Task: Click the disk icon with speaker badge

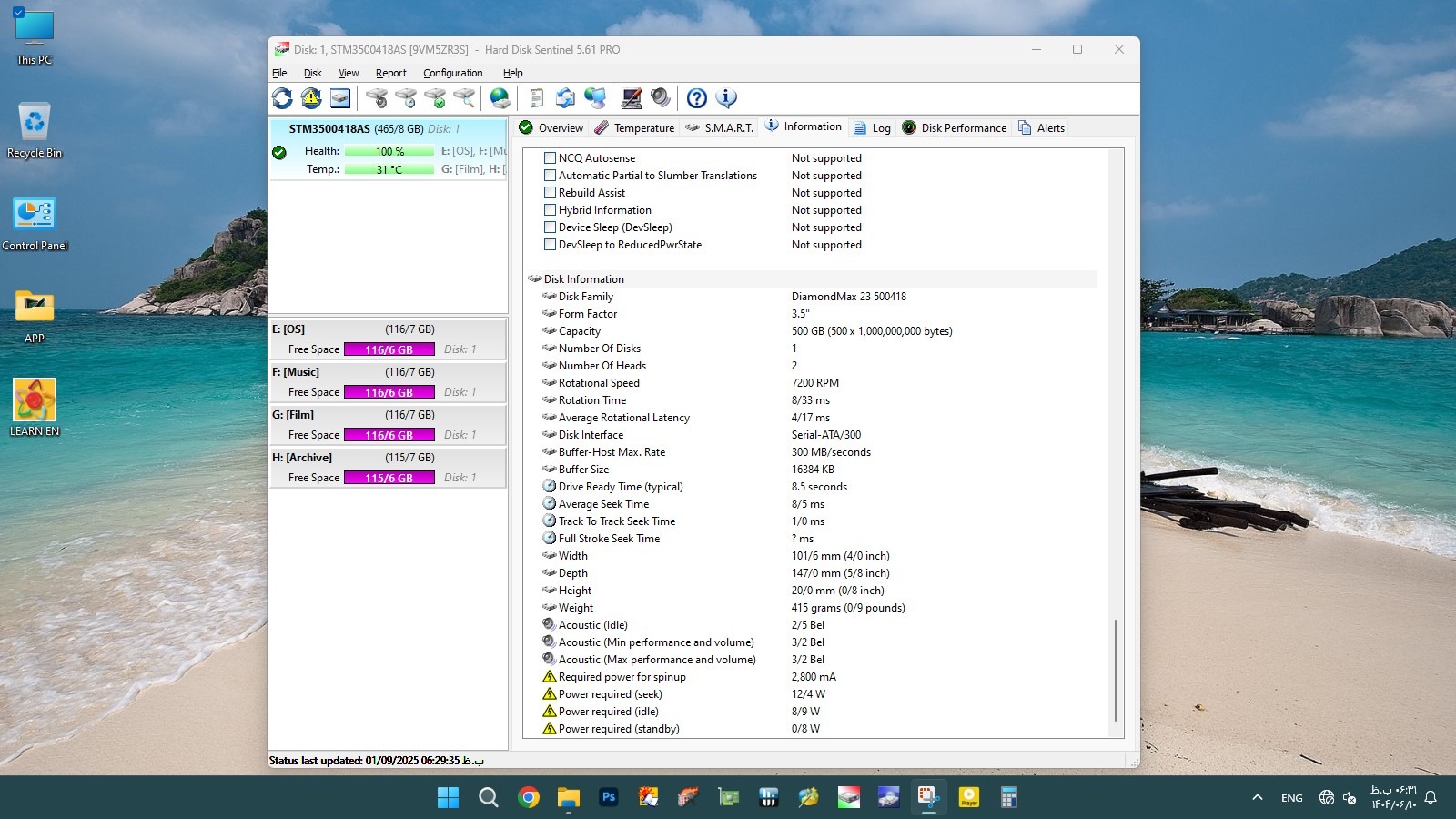Action: point(377,98)
